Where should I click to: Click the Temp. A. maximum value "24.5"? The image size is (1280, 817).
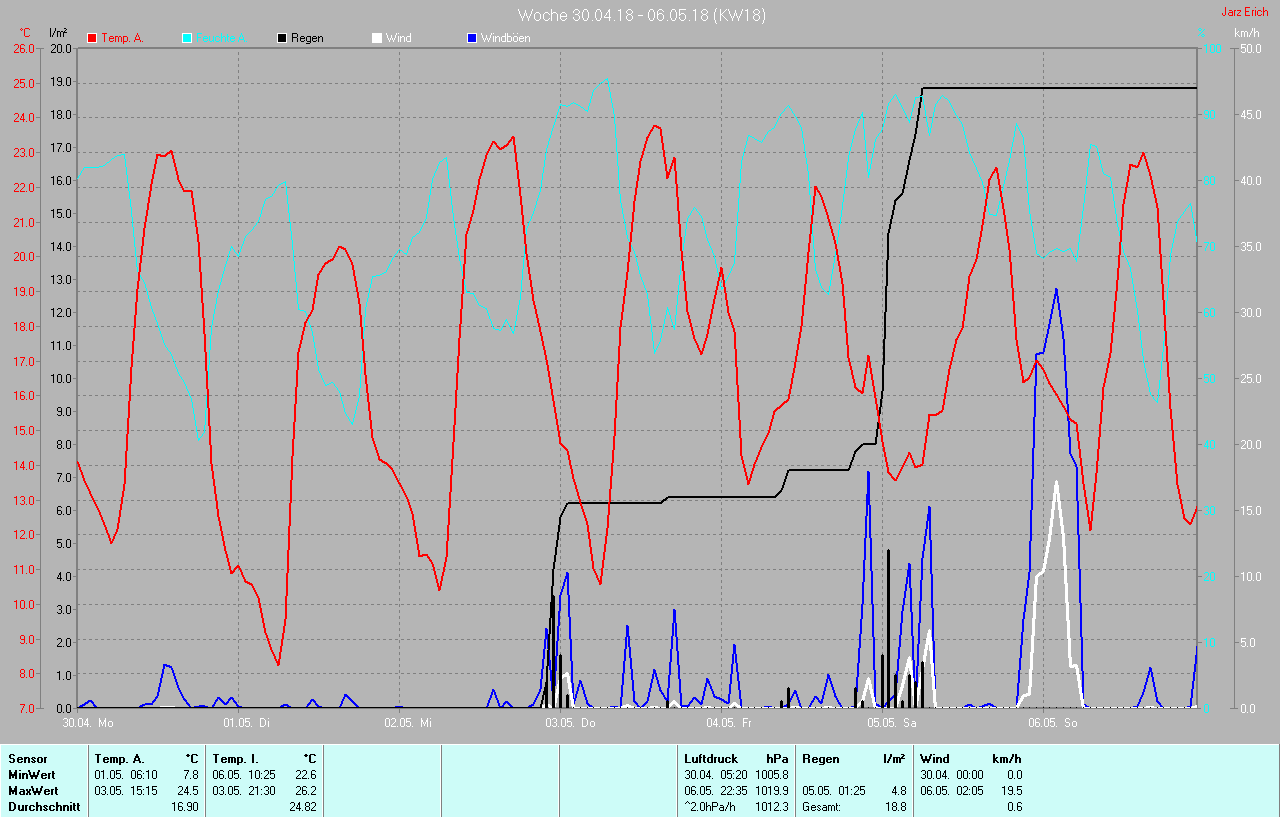(x=187, y=791)
